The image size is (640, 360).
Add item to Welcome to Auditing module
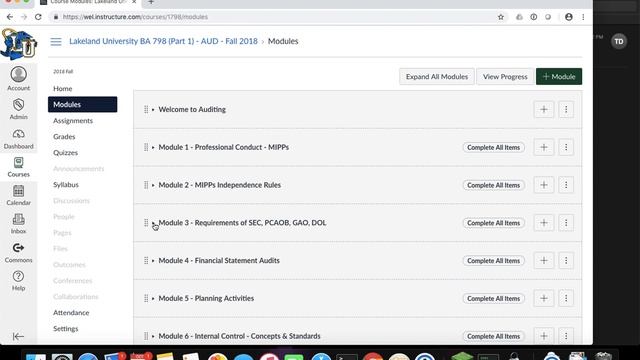544,109
